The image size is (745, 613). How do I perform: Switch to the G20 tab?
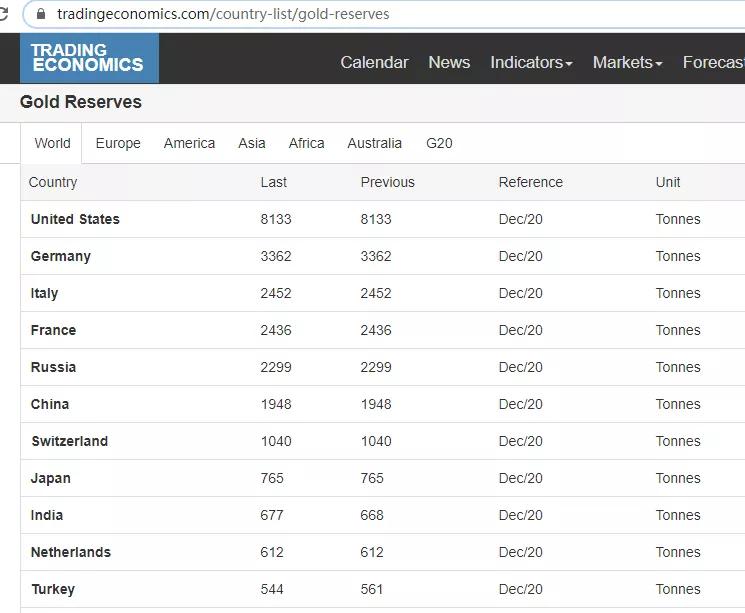[439, 143]
